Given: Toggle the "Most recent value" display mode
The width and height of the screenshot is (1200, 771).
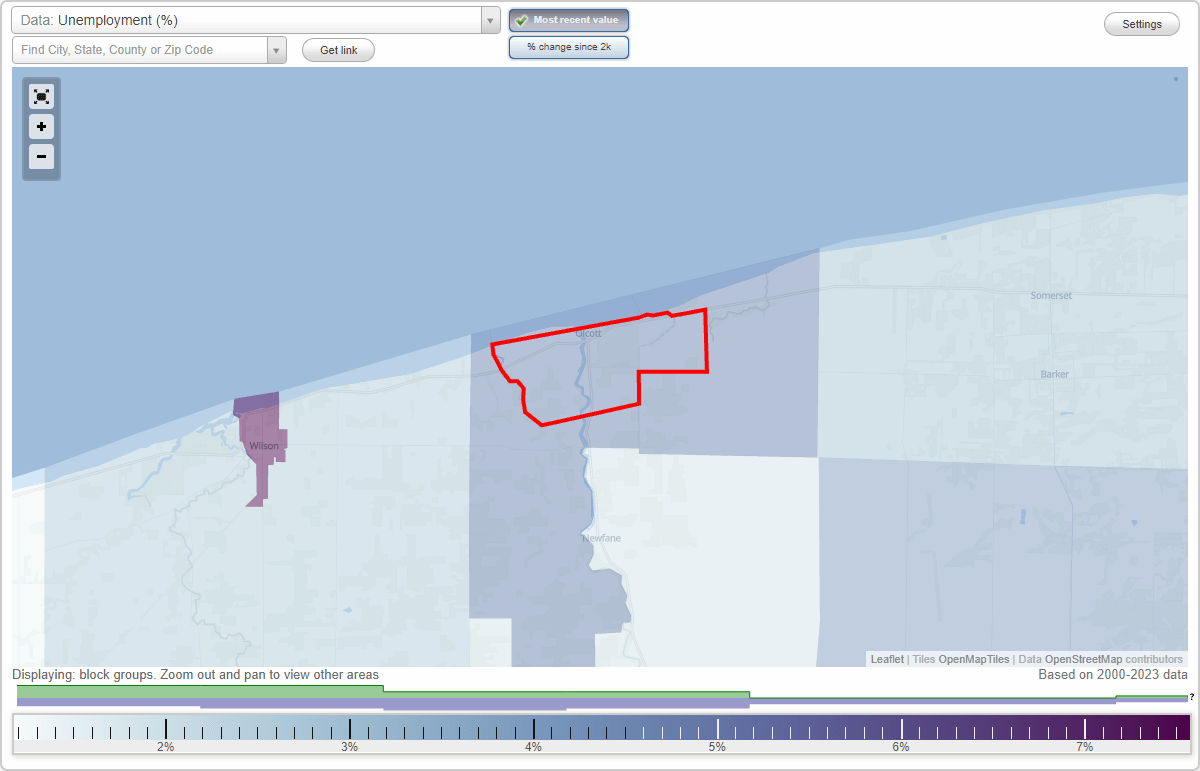Looking at the screenshot, I should point(569,19).
